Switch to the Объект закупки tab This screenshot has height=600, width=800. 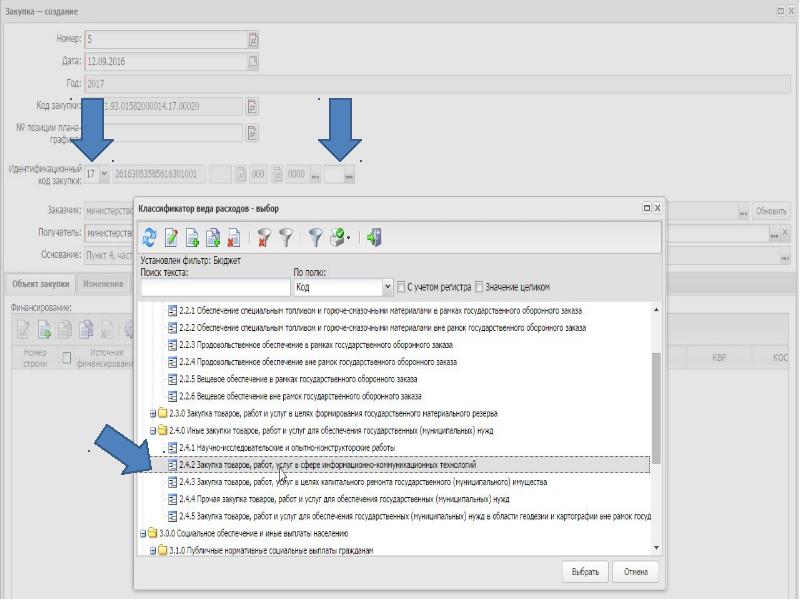[x=41, y=284]
